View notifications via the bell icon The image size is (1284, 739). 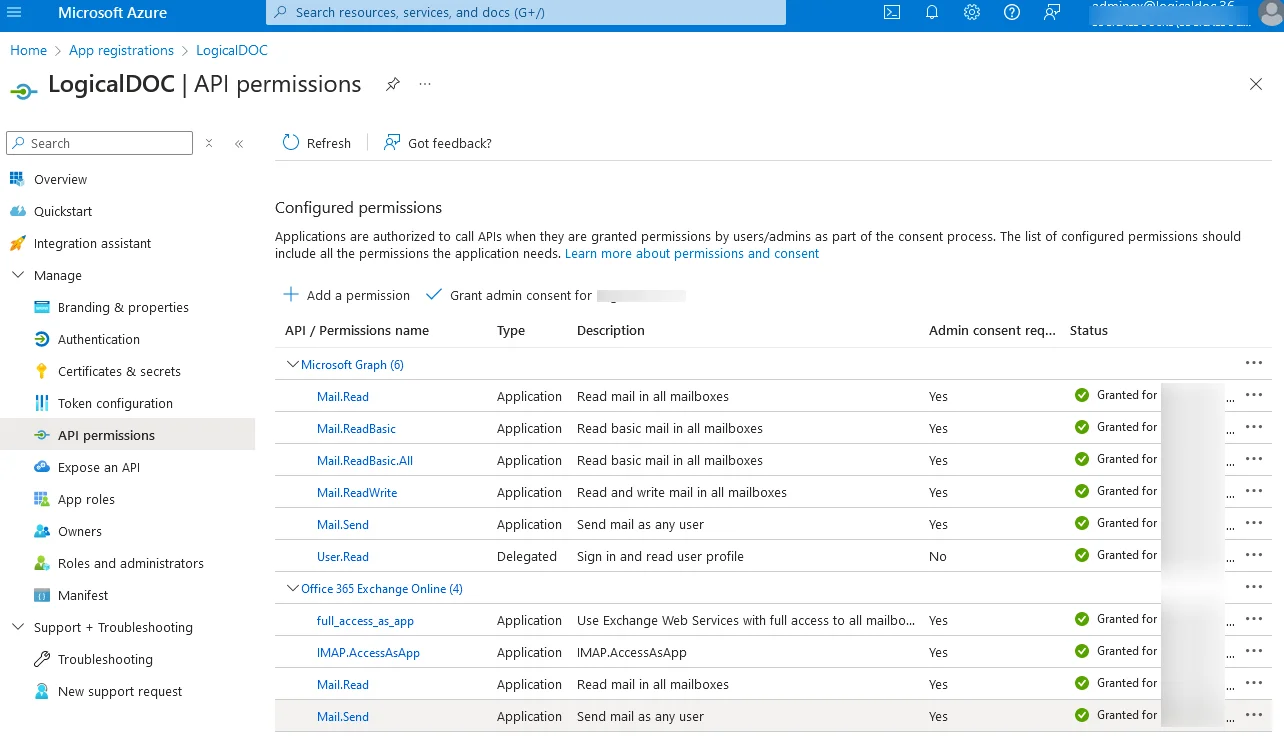coord(931,12)
